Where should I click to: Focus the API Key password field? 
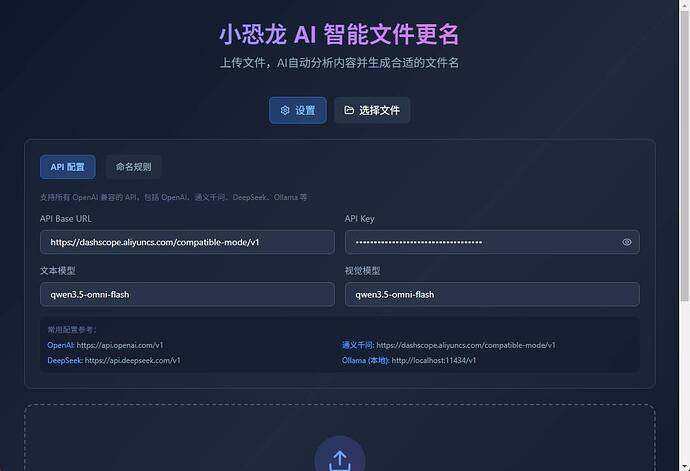point(492,242)
